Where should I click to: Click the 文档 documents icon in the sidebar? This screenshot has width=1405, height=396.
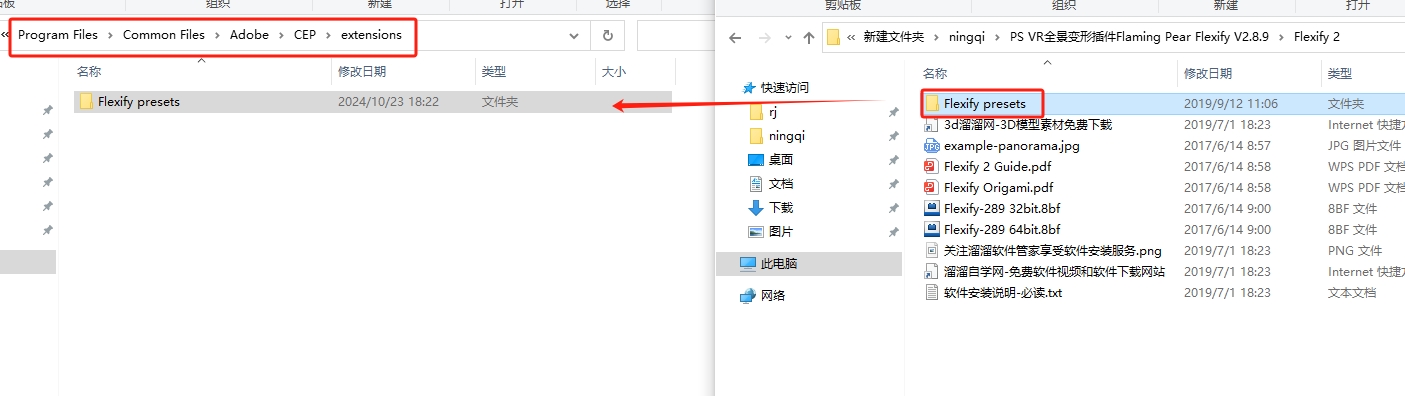[756, 184]
